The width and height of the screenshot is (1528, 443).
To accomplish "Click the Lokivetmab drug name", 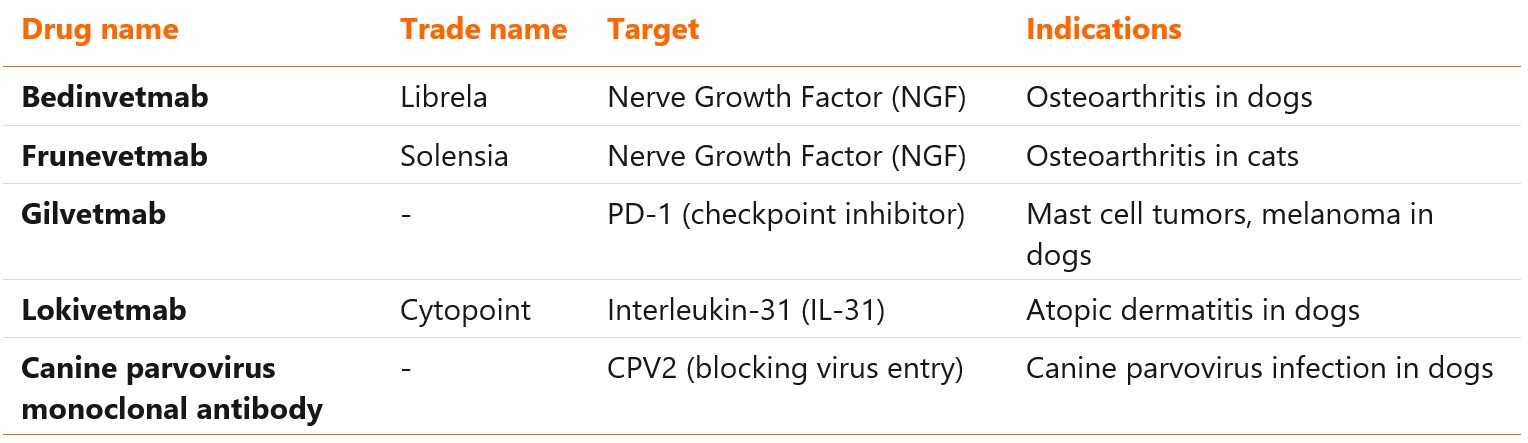I will click(104, 310).
